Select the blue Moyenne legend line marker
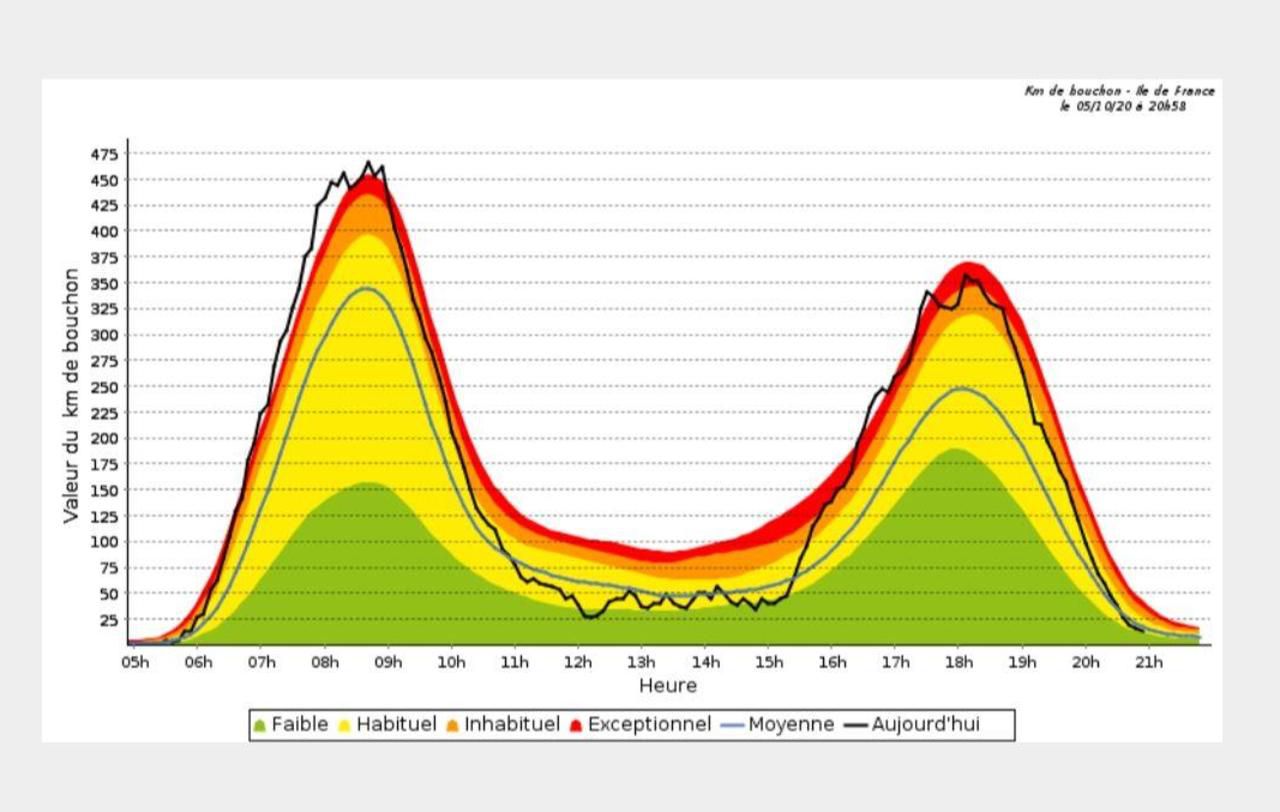The image size is (1280, 812). 733,725
